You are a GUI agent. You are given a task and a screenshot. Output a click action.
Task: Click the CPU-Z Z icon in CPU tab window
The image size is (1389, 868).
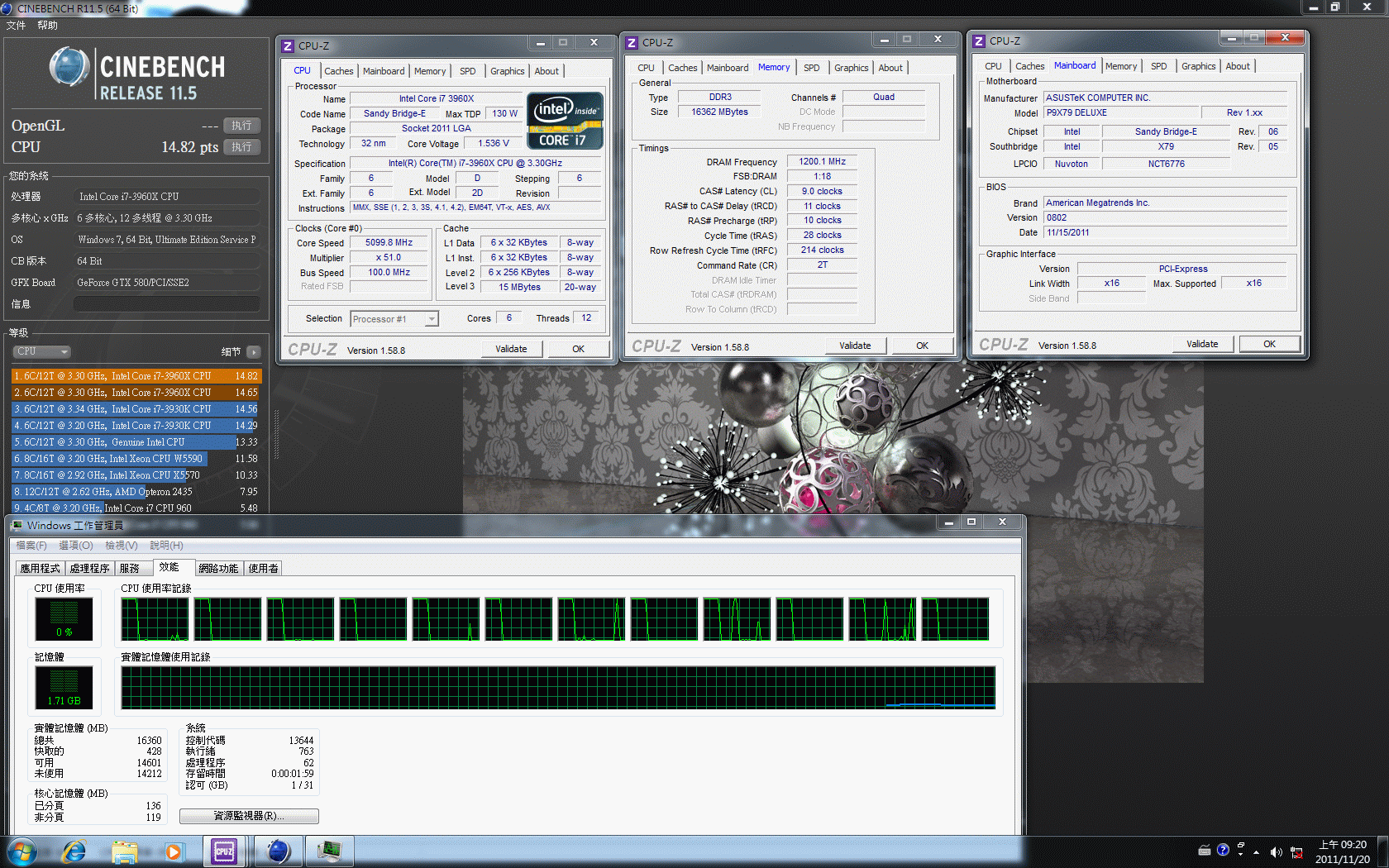[288, 46]
